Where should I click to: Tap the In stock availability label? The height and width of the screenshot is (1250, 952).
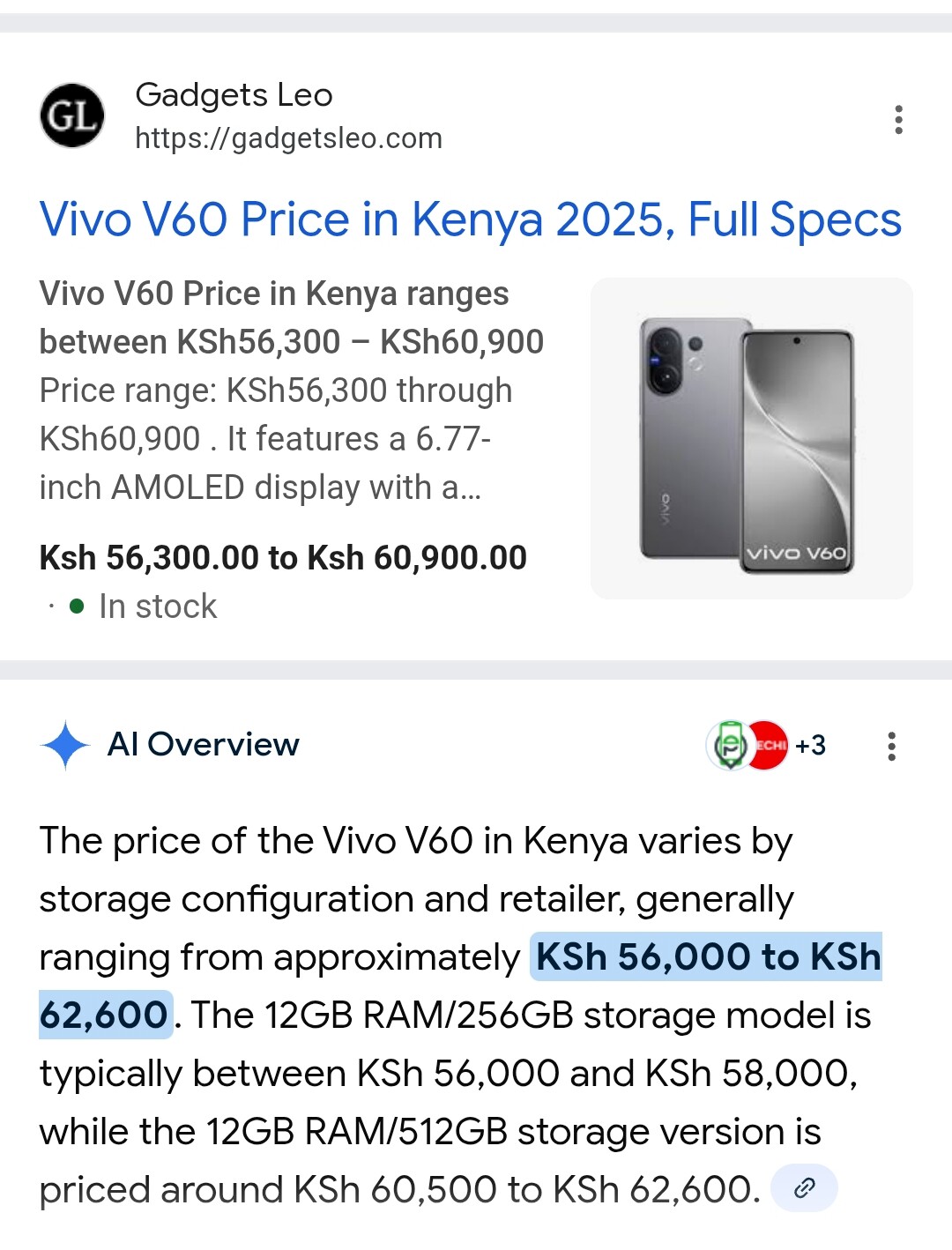pyautogui.click(x=157, y=606)
